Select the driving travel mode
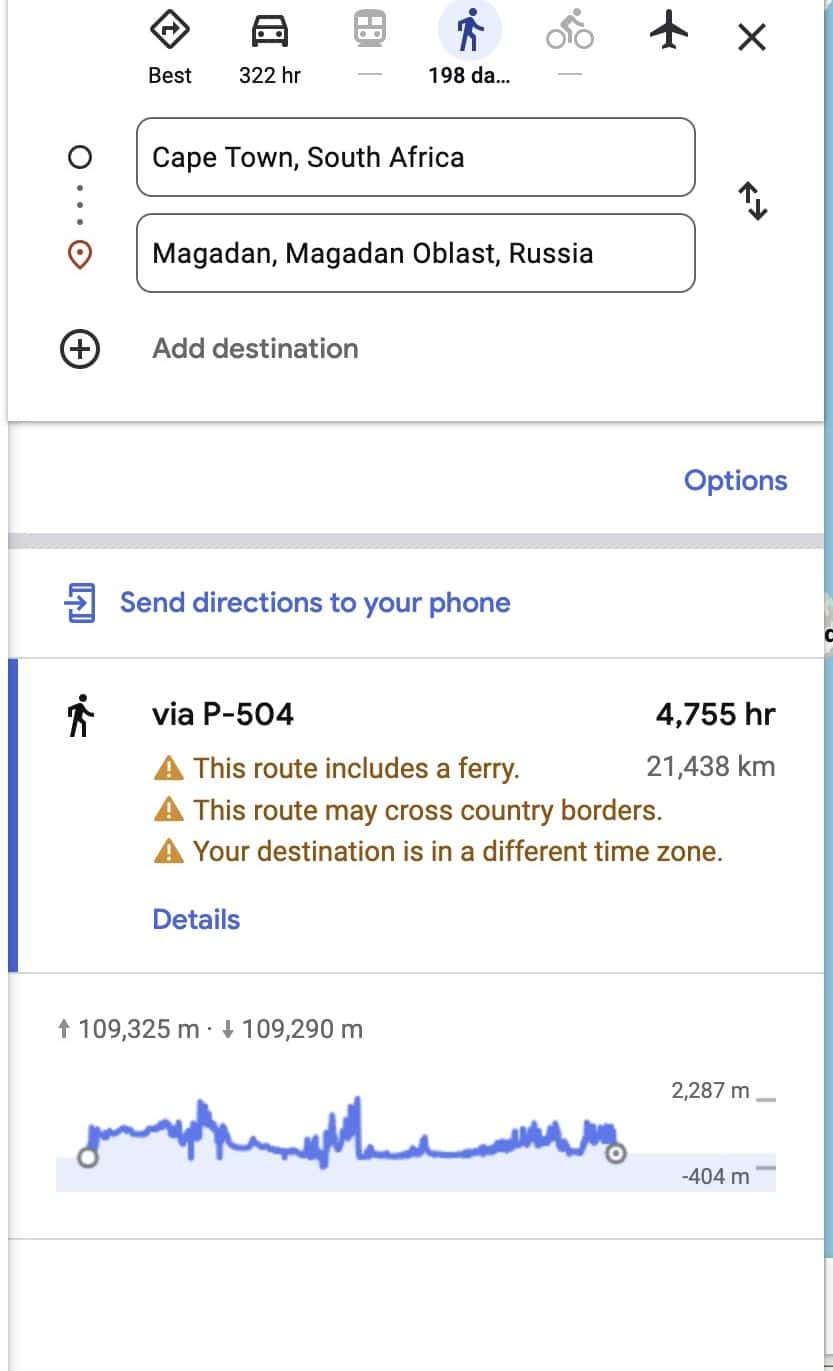The width and height of the screenshot is (833, 1371). point(269,30)
